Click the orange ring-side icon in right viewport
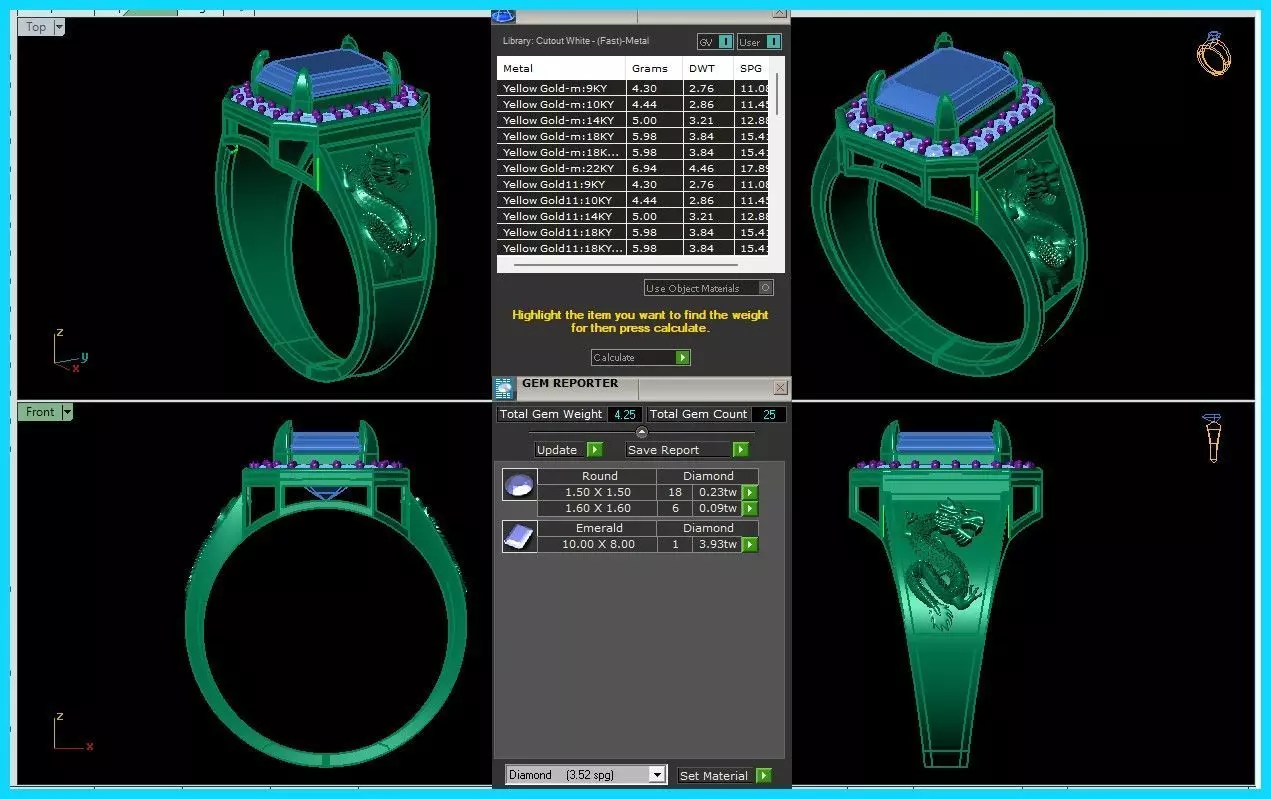This screenshot has height=799, width=1271. [x=1213, y=438]
